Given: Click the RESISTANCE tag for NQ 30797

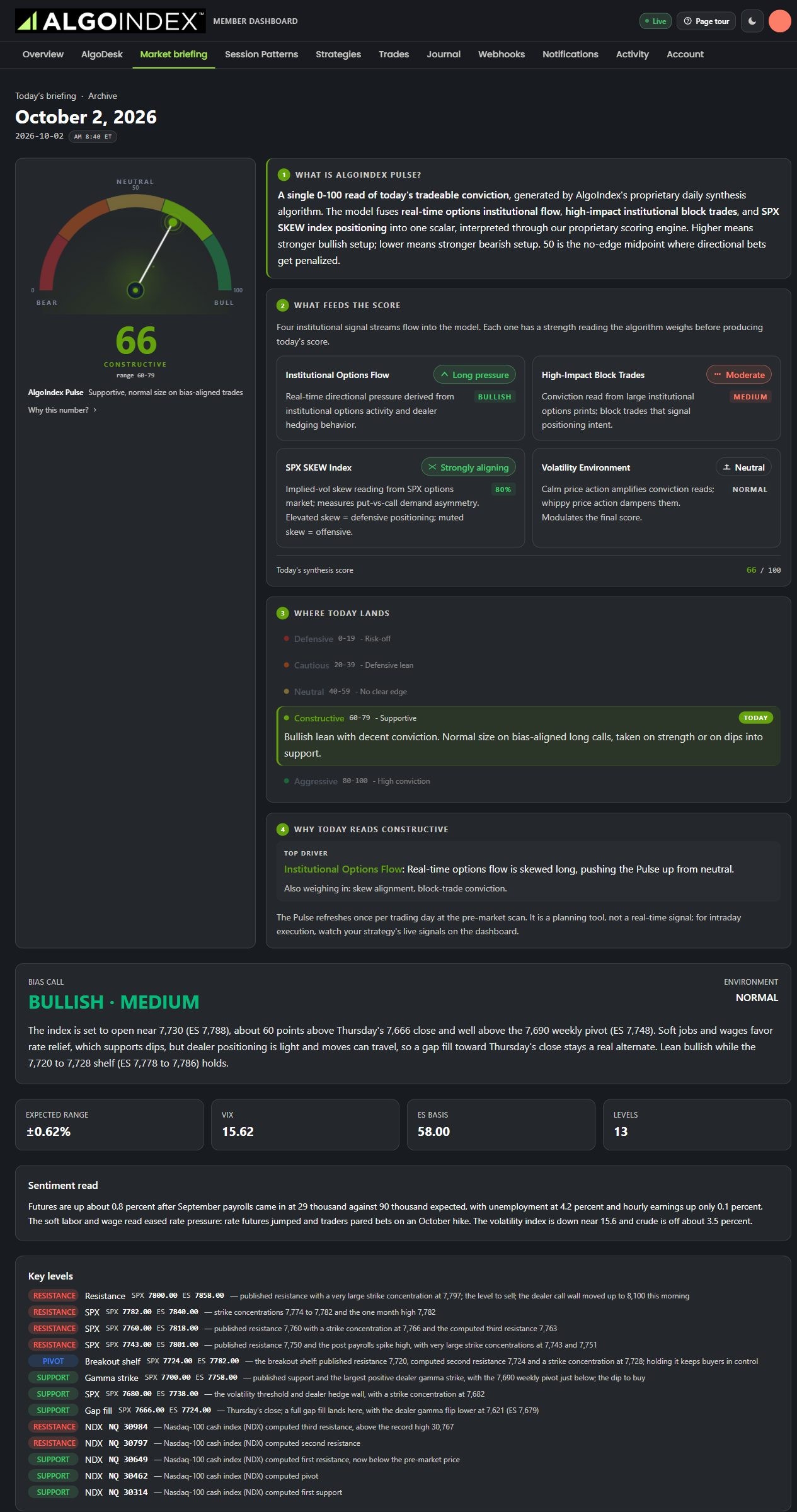Looking at the screenshot, I should click(x=54, y=1443).
